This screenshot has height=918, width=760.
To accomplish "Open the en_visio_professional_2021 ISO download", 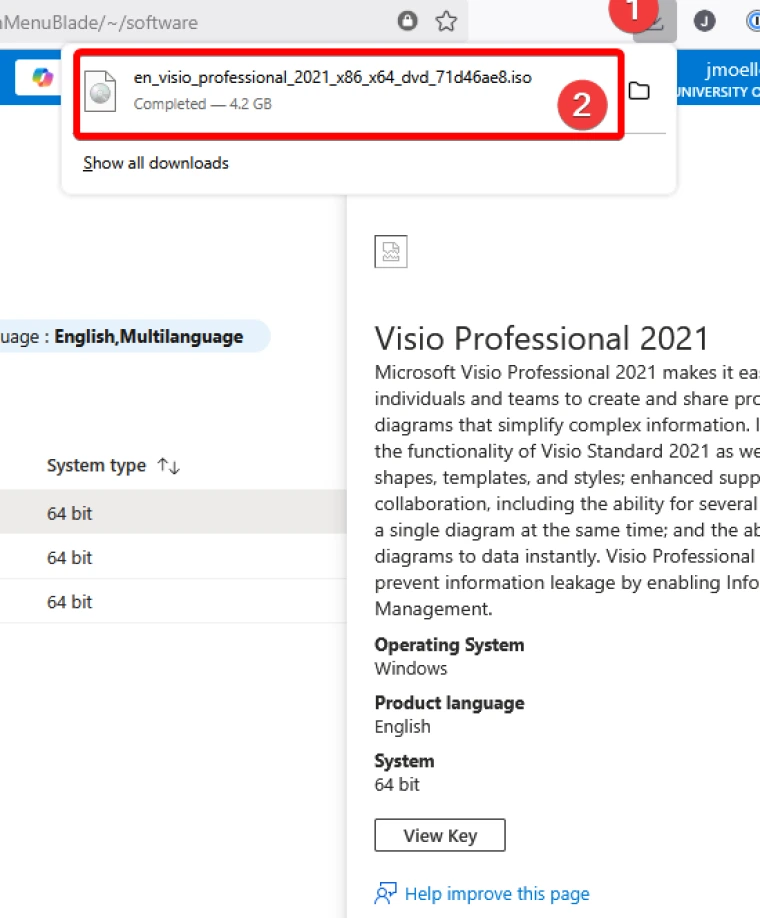I will click(332, 79).
